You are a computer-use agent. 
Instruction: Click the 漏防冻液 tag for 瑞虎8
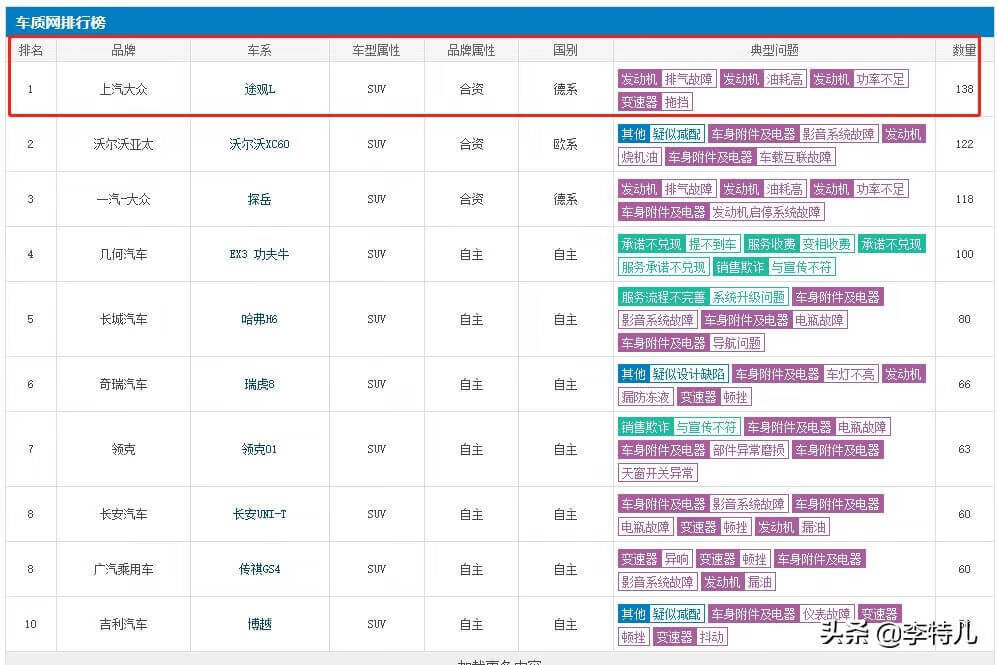[645, 397]
